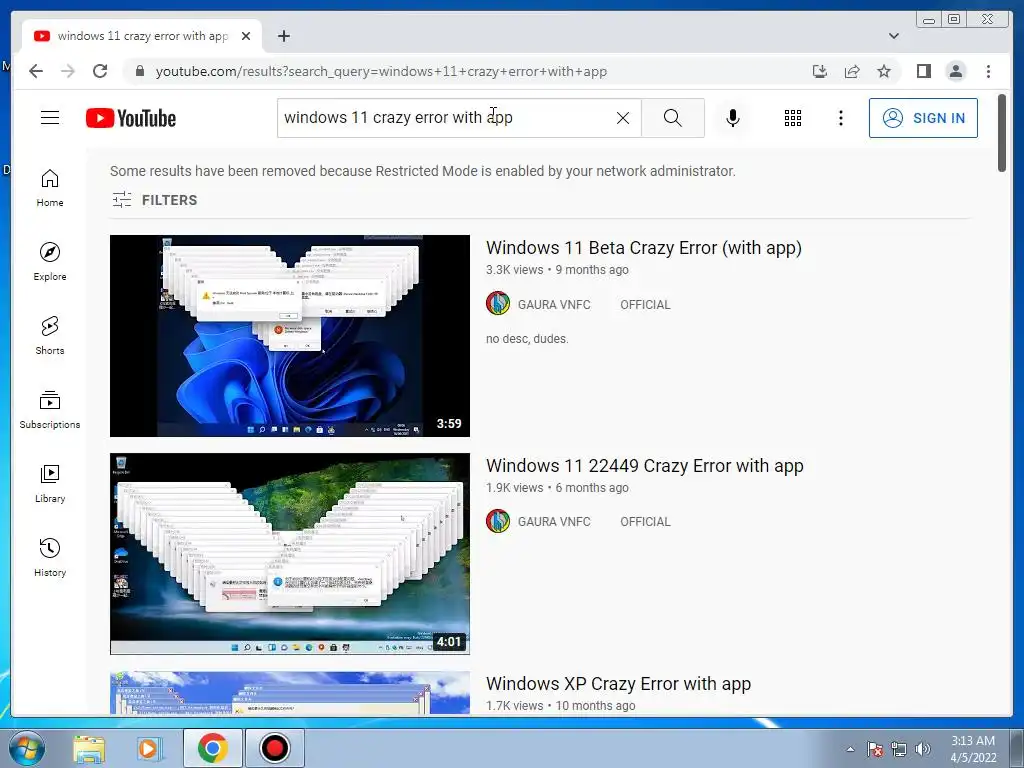The width and height of the screenshot is (1024, 768).
Task: Click the 3:59 video thumbnail
Action: (289, 336)
